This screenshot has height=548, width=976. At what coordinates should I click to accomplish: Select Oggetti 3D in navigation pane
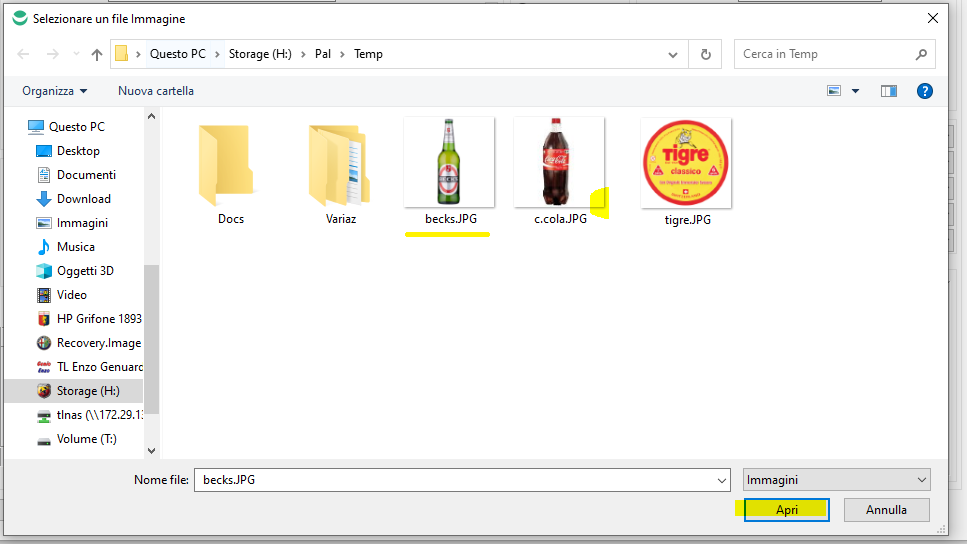click(x=85, y=271)
